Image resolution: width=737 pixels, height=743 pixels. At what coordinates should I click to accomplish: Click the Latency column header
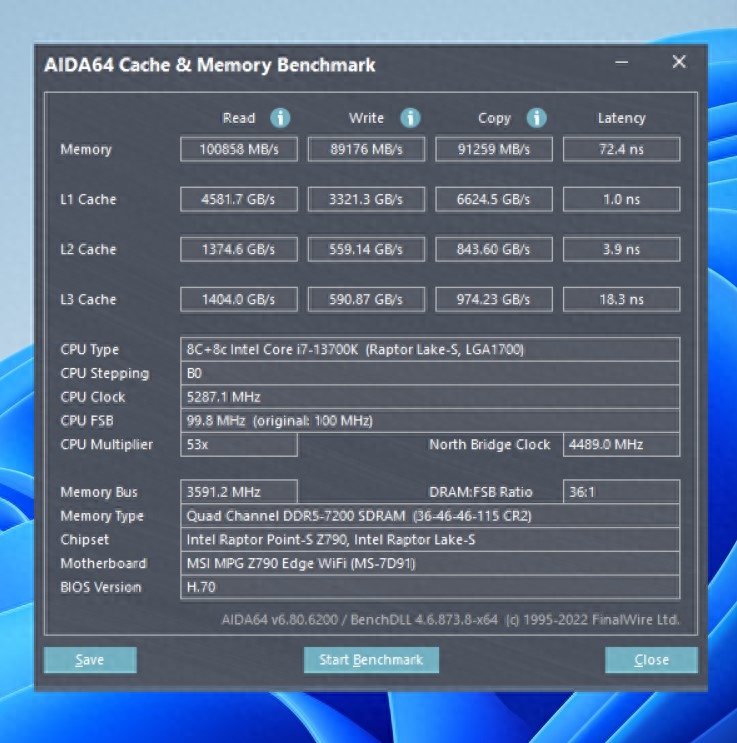(621, 118)
